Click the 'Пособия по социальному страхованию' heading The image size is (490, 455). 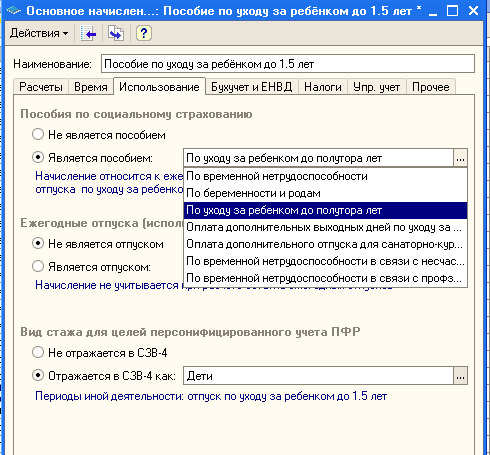click(x=136, y=114)
